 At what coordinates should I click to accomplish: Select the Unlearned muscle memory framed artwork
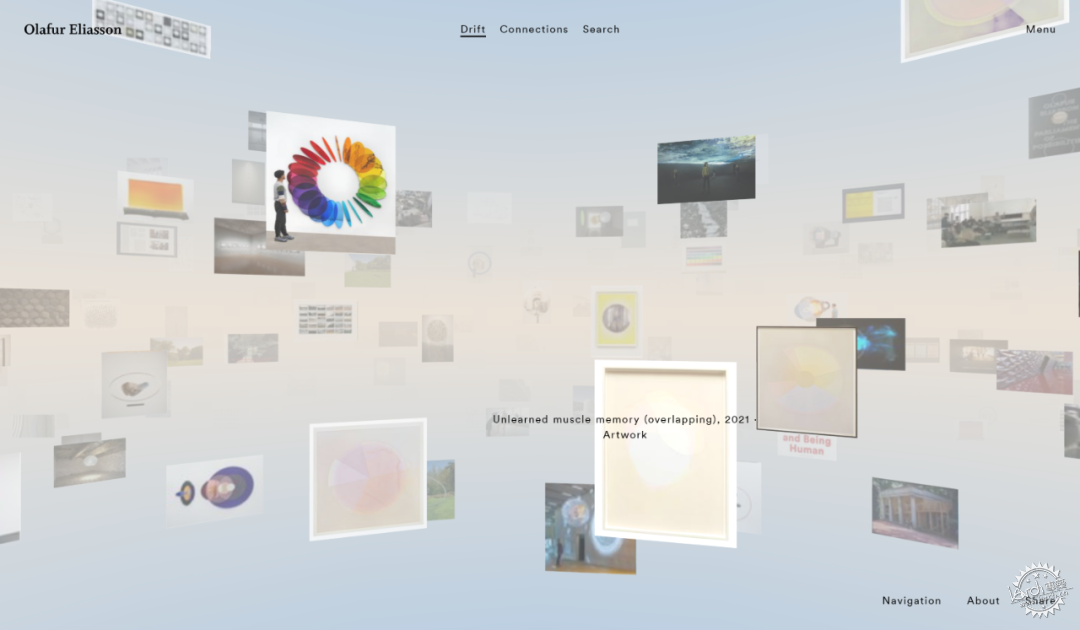(665, 453)
